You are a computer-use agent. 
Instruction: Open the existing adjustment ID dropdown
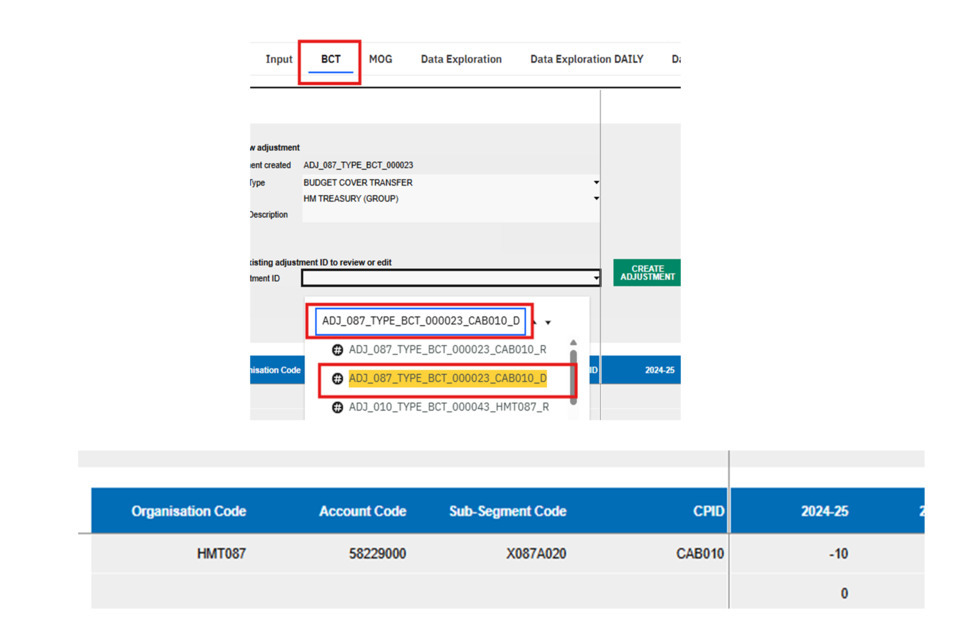[596, 279]
